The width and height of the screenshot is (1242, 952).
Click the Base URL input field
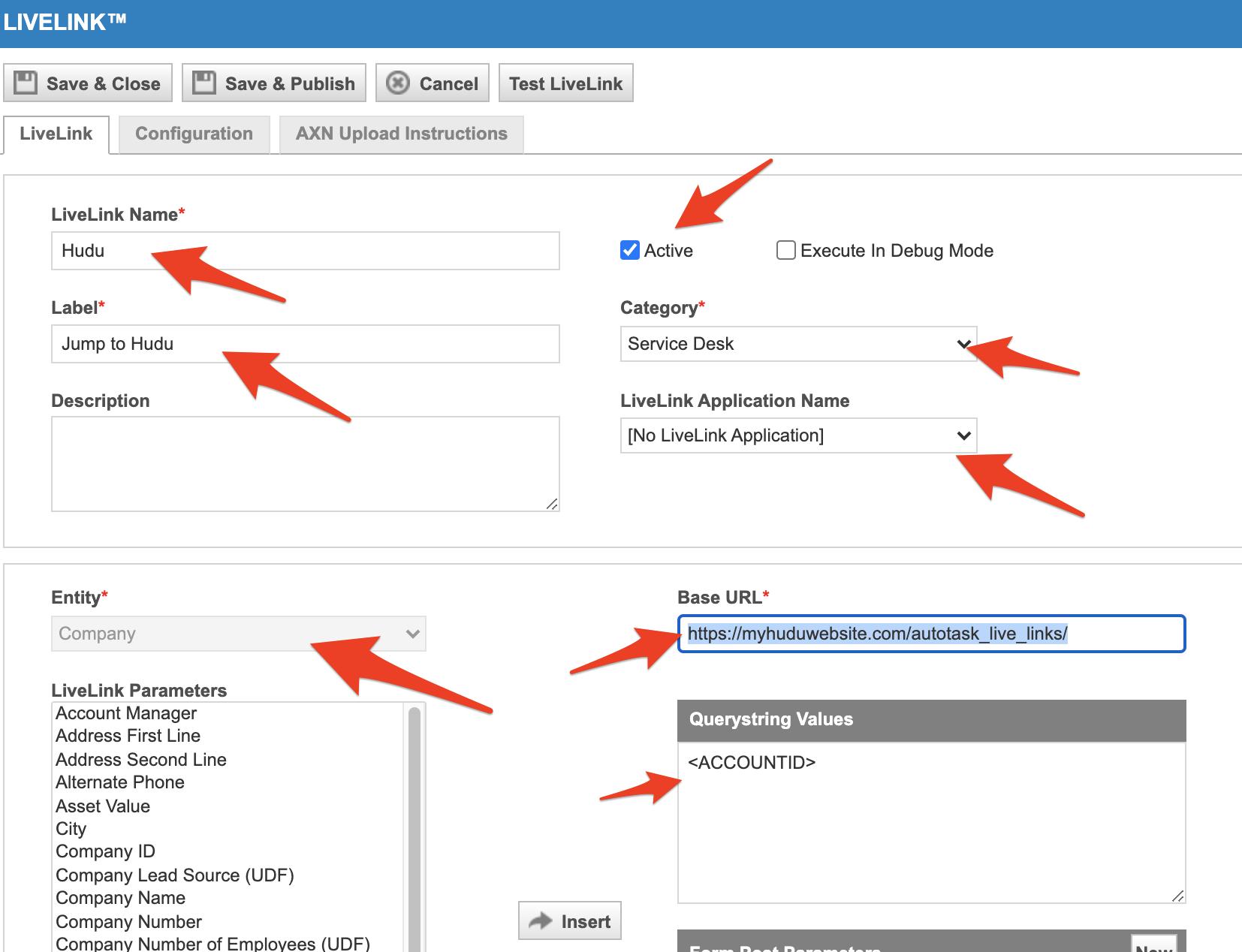pyautogui.click(x=932, y=634)
